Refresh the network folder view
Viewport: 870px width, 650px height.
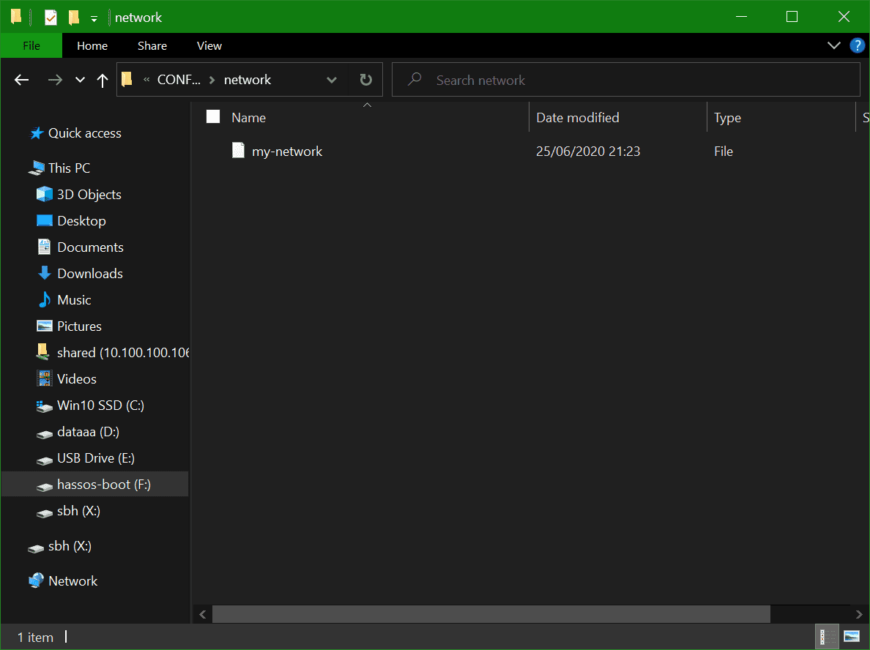[x=366, y=80]
